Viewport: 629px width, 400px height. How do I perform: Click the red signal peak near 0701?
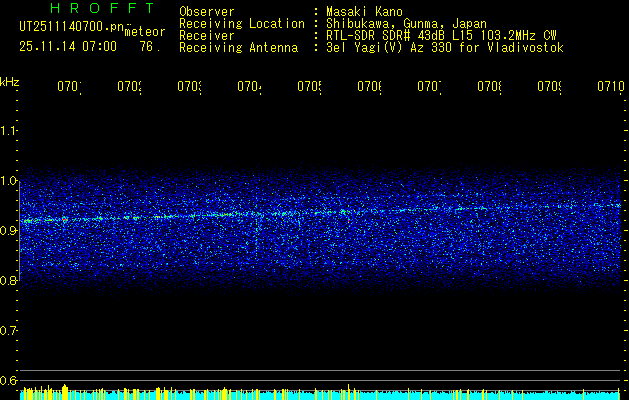64,219
